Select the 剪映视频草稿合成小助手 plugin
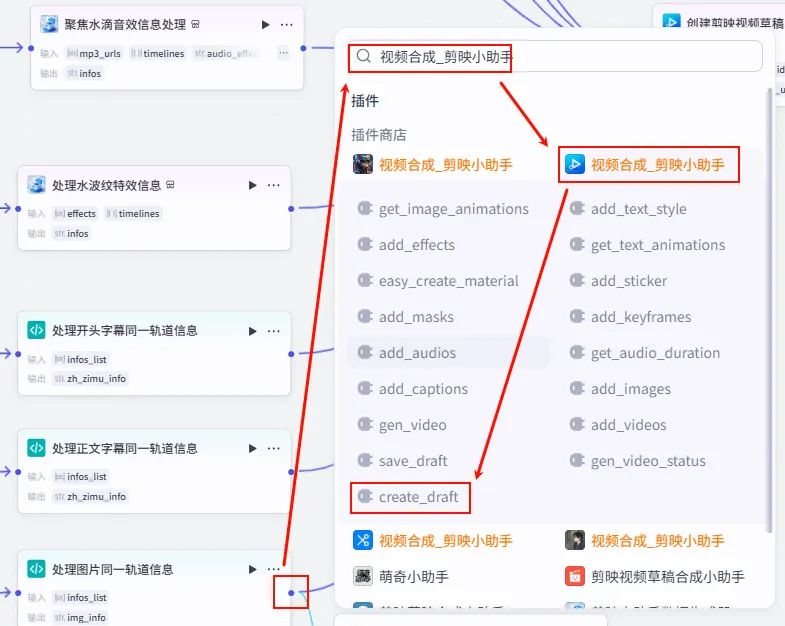This screenshot has height=626, width=785. (655, 576)
